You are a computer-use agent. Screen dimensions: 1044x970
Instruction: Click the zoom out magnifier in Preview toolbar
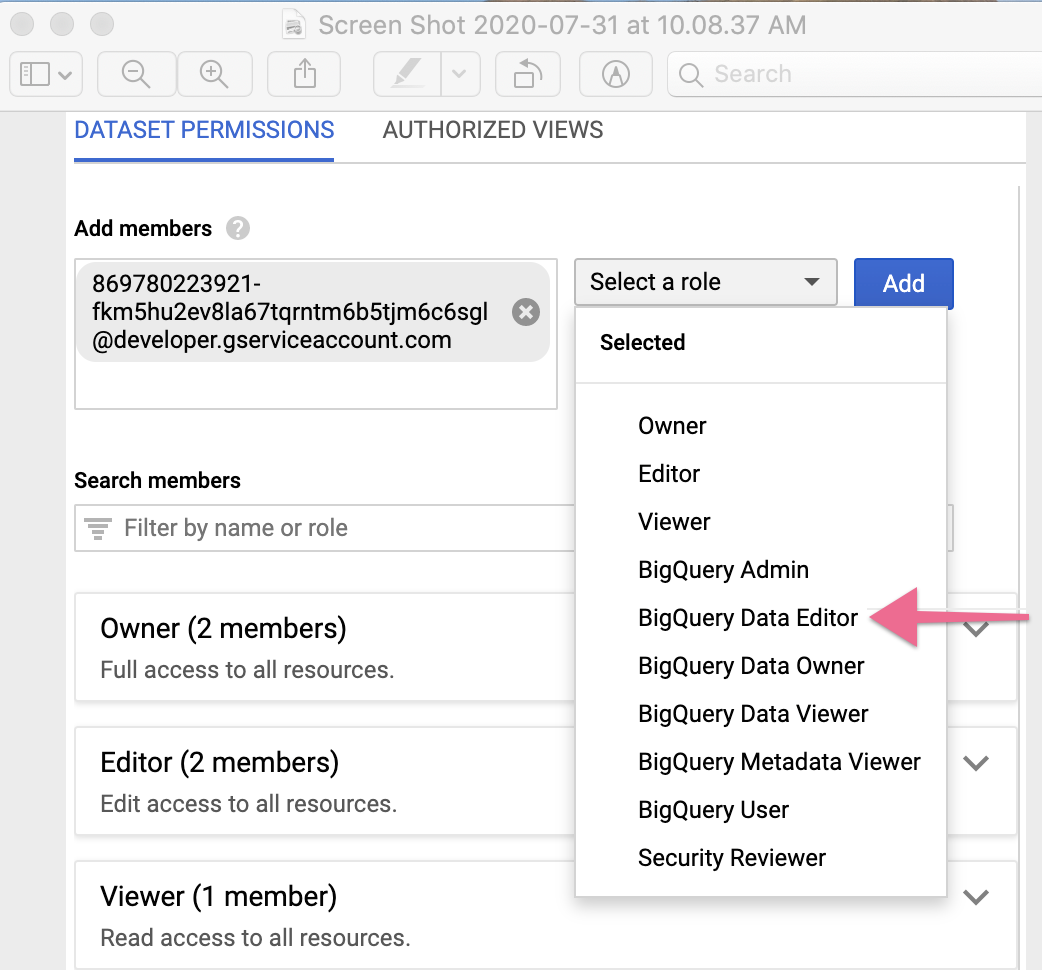pyautogui.click(x=136, y=74)
